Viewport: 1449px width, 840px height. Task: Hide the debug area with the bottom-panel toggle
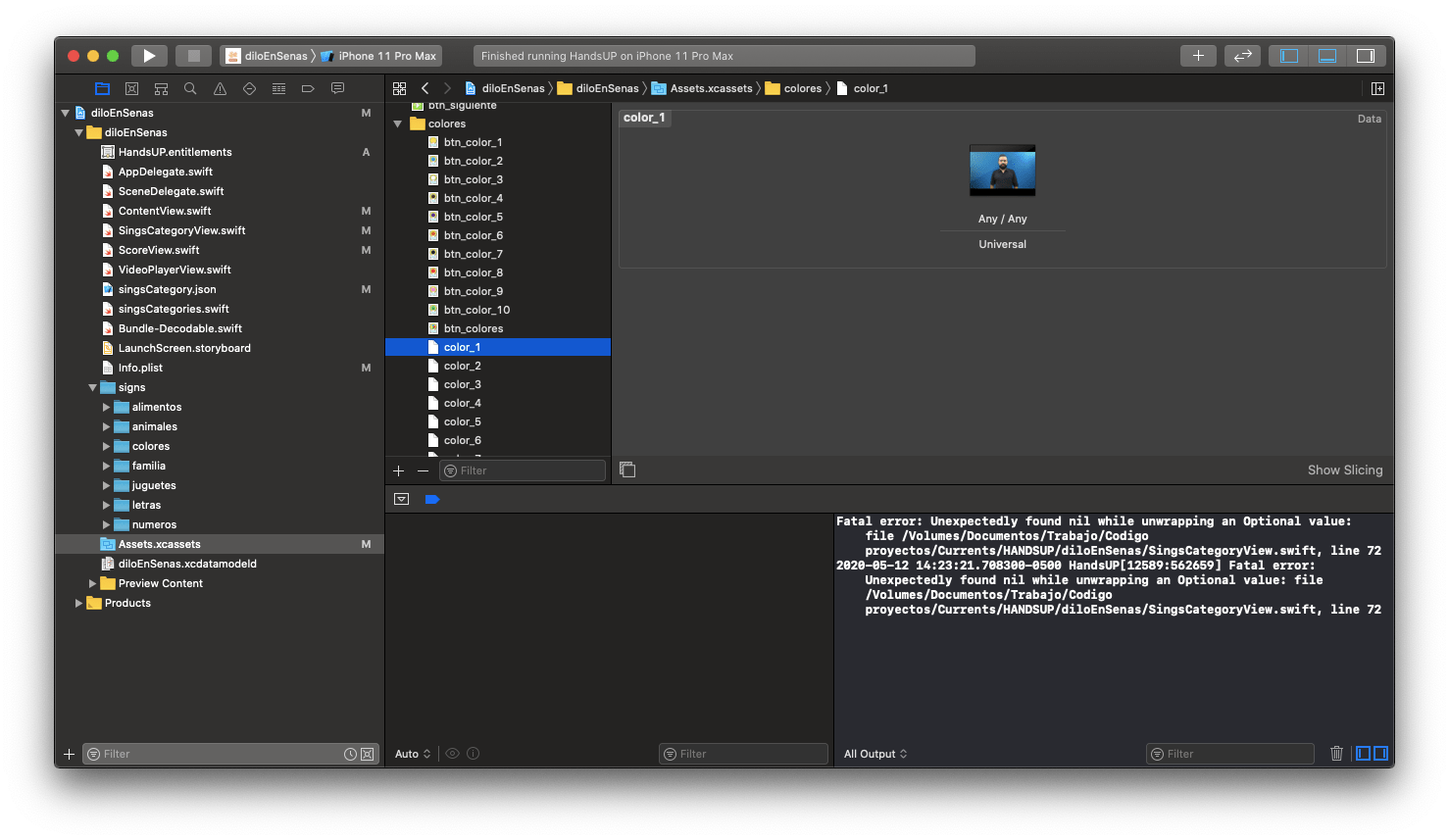(x=1326, y=55)
